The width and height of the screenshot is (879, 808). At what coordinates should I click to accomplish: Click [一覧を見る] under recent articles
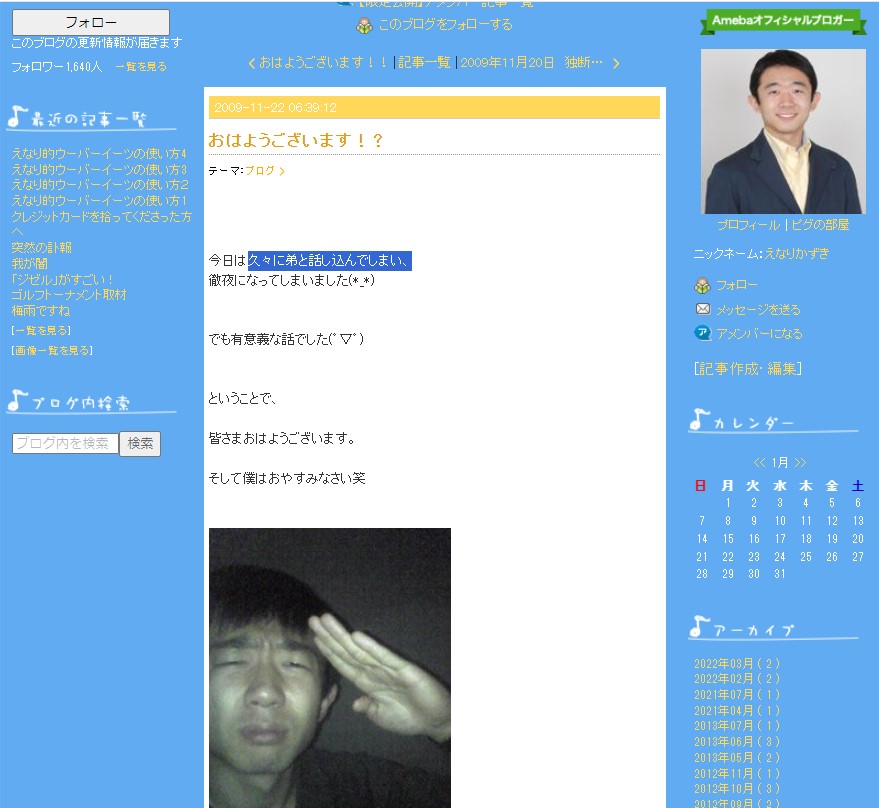click(41, 331)
